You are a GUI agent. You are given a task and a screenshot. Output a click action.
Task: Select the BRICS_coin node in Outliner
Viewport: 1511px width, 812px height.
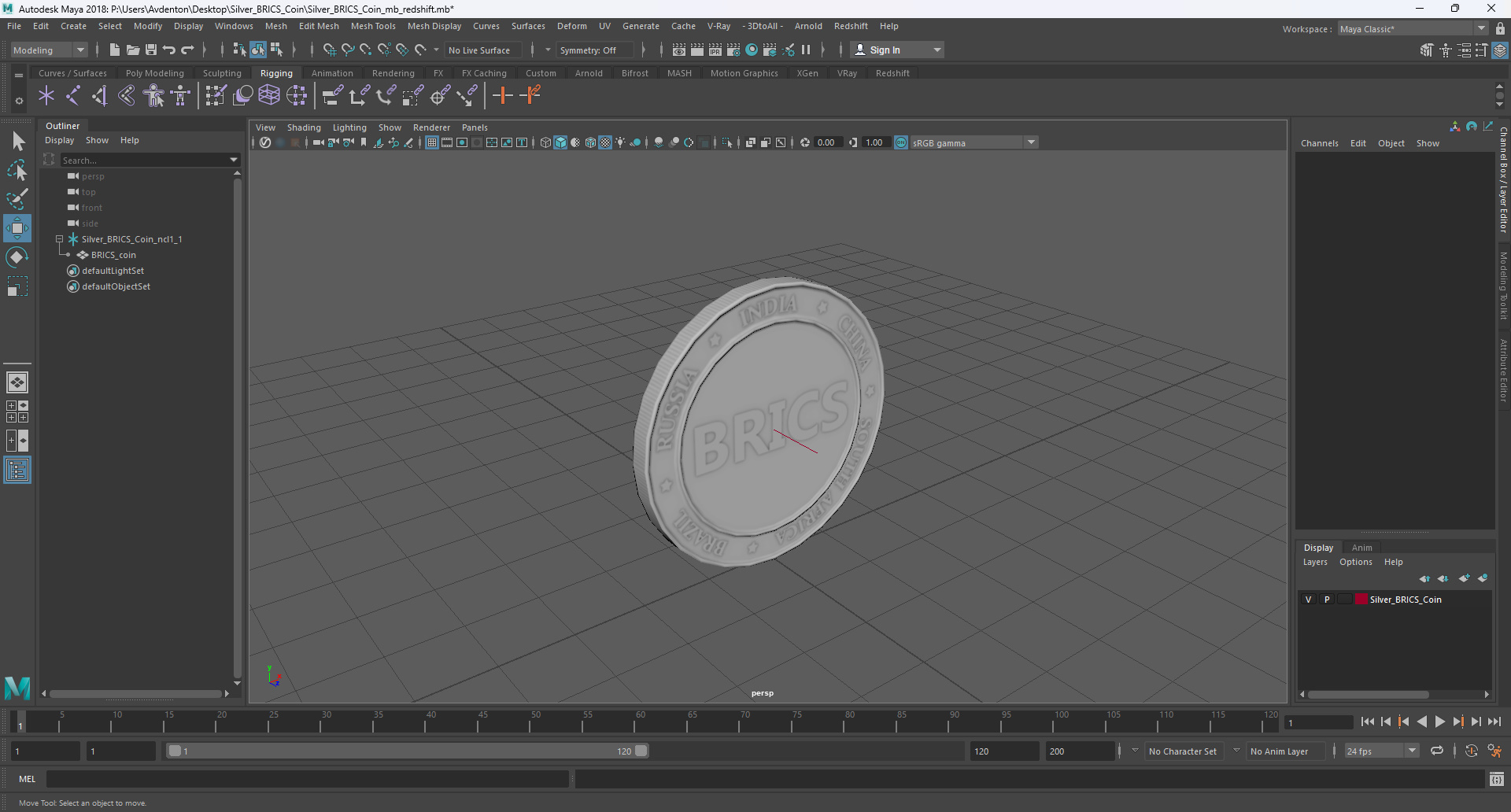click(113, 255)
